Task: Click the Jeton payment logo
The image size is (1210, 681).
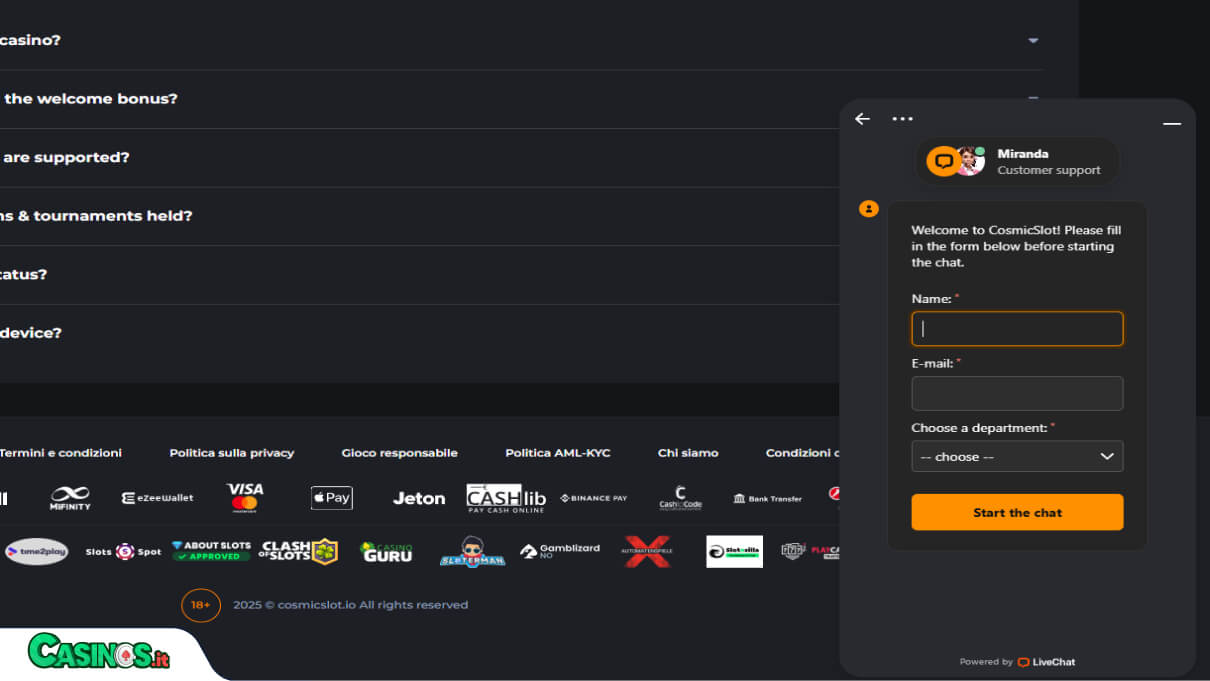Action: point(419,498)
